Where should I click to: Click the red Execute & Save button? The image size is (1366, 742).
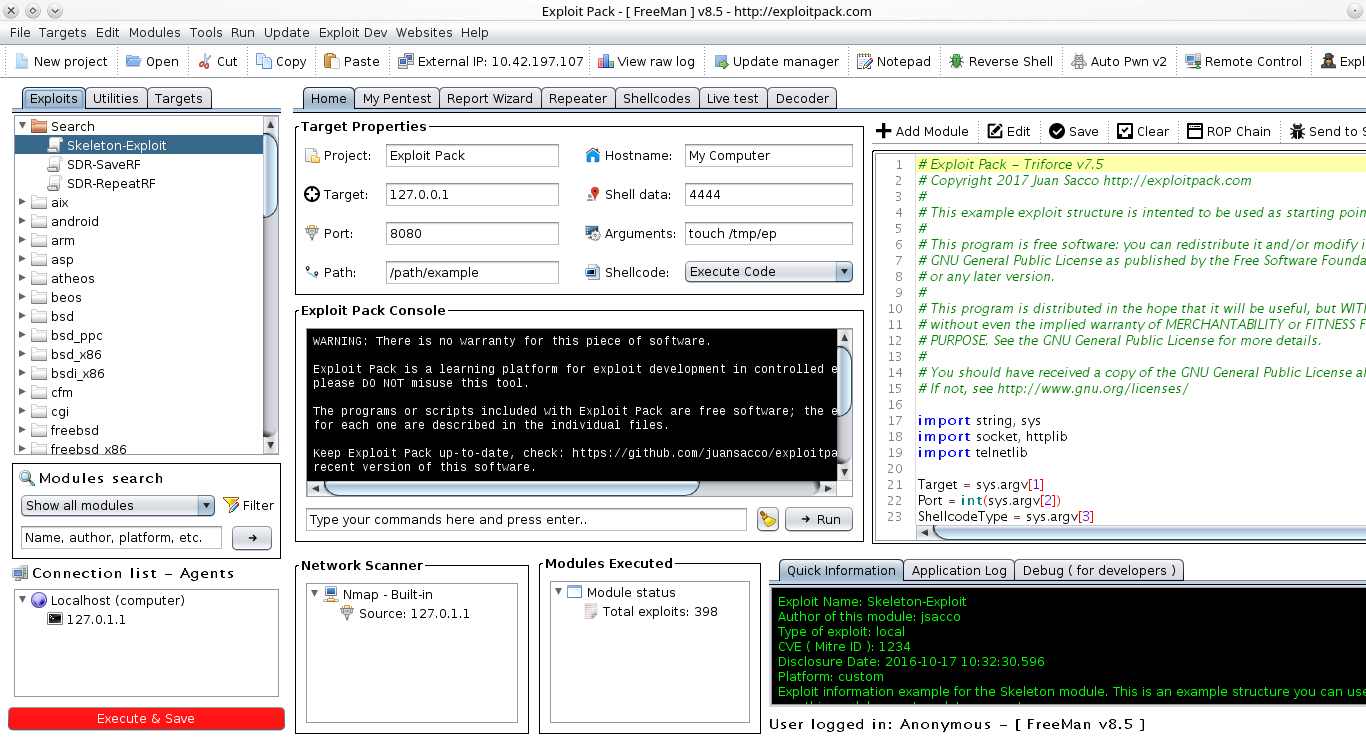pyautogui.click(x=146, y=718)
